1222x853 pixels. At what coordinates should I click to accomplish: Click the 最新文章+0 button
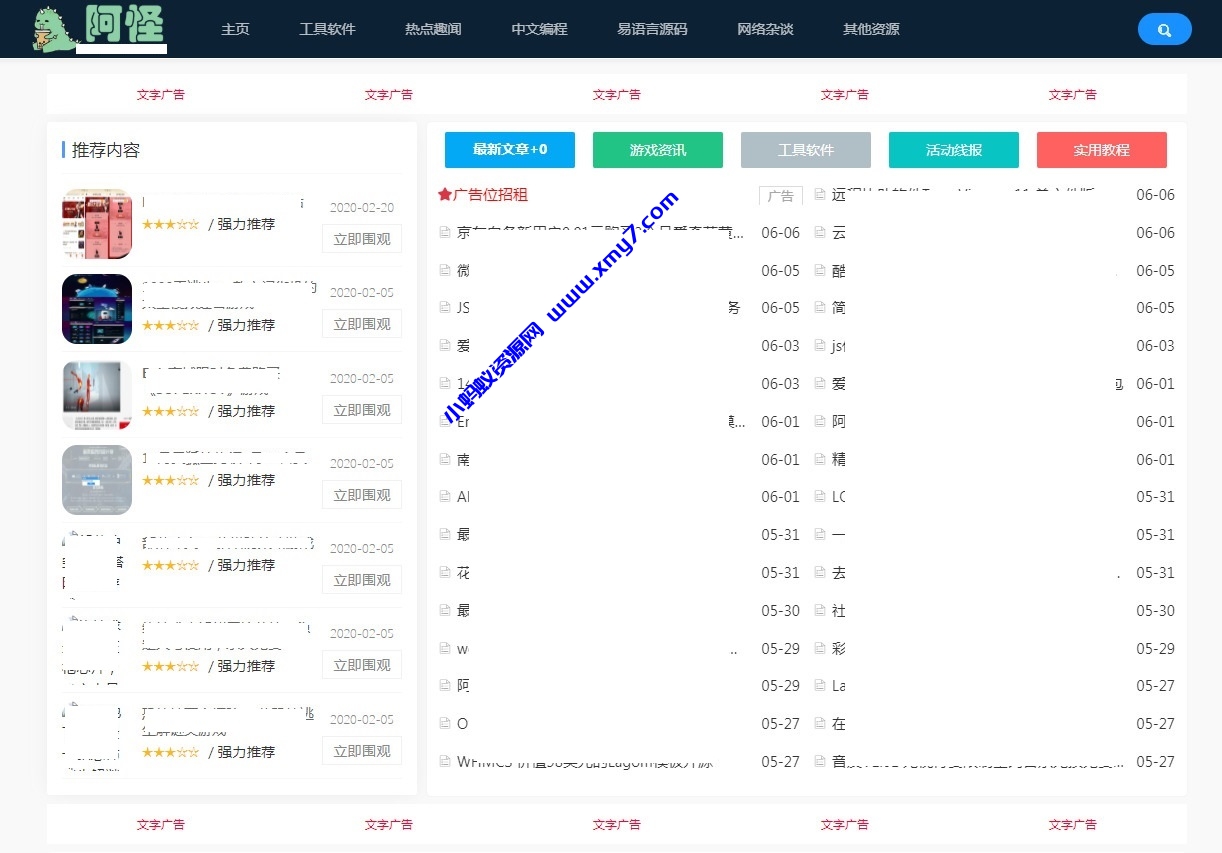tap(510, 149)
